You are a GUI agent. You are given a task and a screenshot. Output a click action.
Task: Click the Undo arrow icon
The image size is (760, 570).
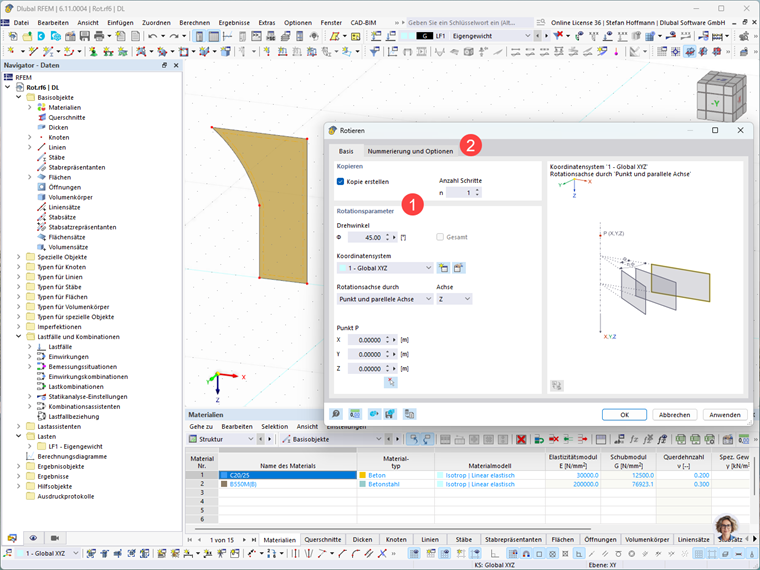[x=153, y=36]
